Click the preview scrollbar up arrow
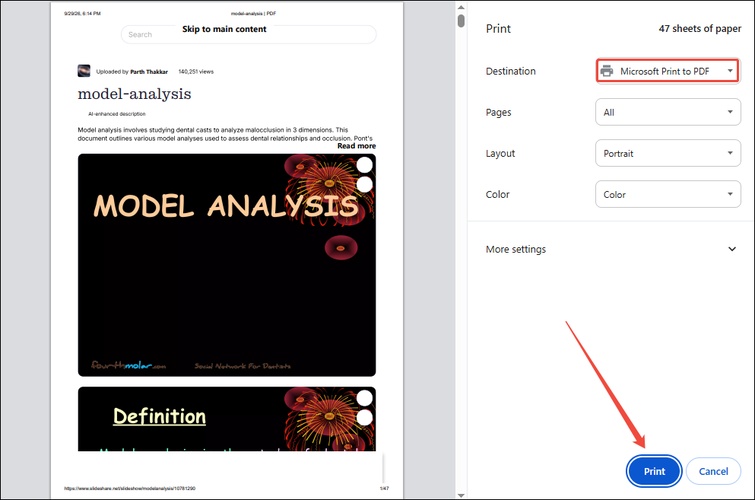This screenshot has height=500, width=755. click(x=461, y=7)
